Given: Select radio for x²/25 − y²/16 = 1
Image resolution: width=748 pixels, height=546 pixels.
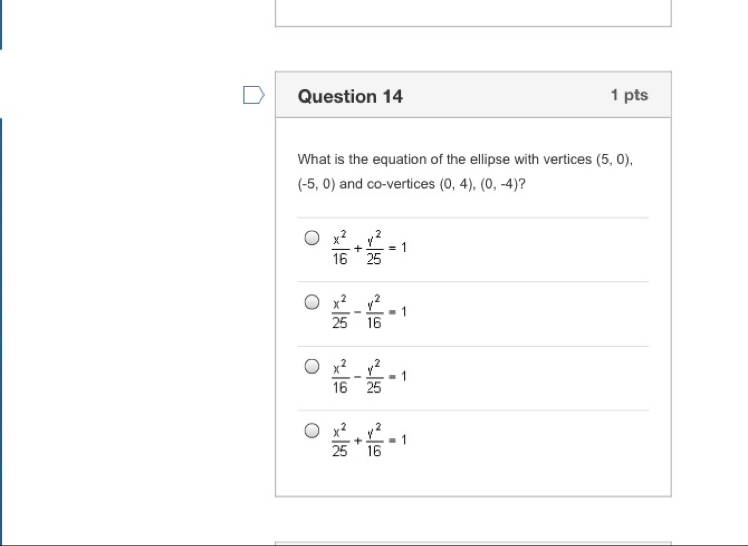Looking at the screenshot, I should 312,302.
